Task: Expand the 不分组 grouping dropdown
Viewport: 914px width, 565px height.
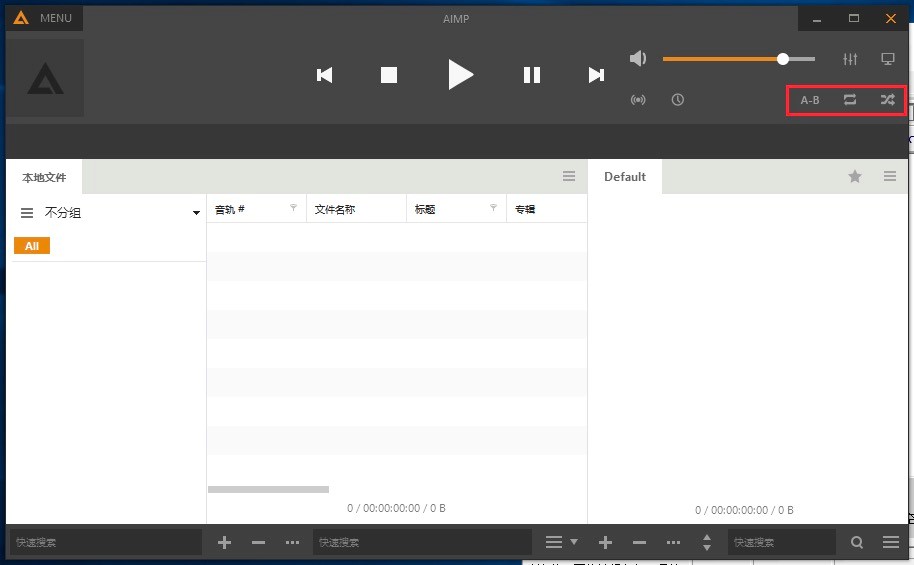Action: [196, 213]
